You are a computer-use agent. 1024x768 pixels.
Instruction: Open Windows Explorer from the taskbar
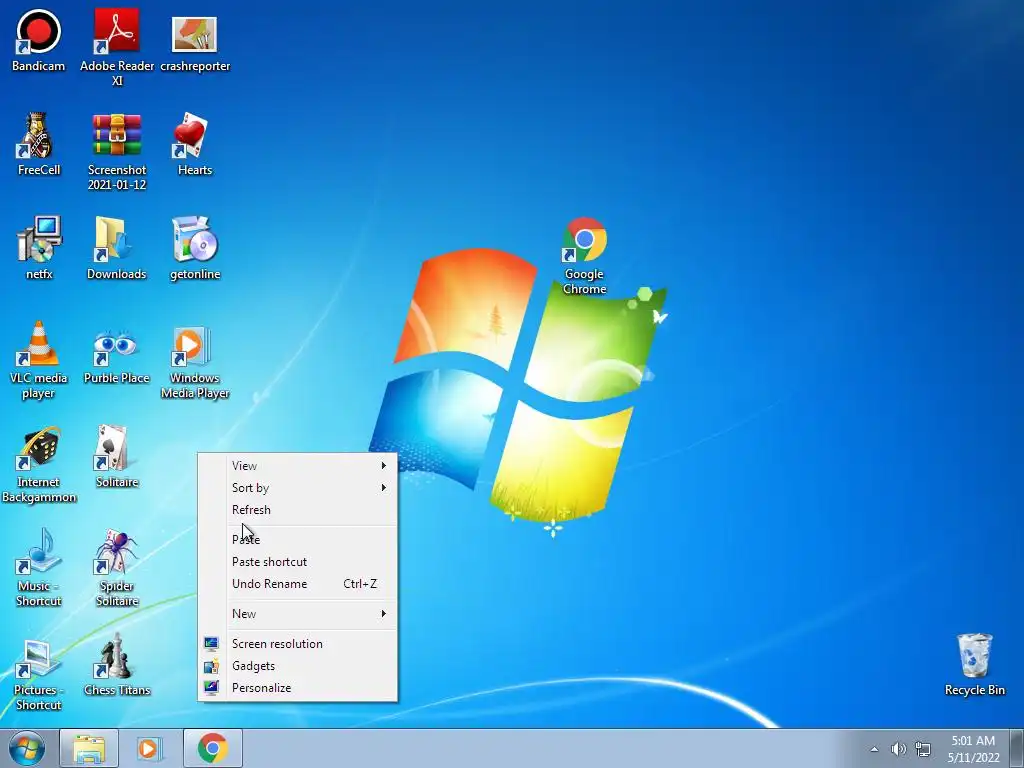pyautogui.click(x=89, y=748)
